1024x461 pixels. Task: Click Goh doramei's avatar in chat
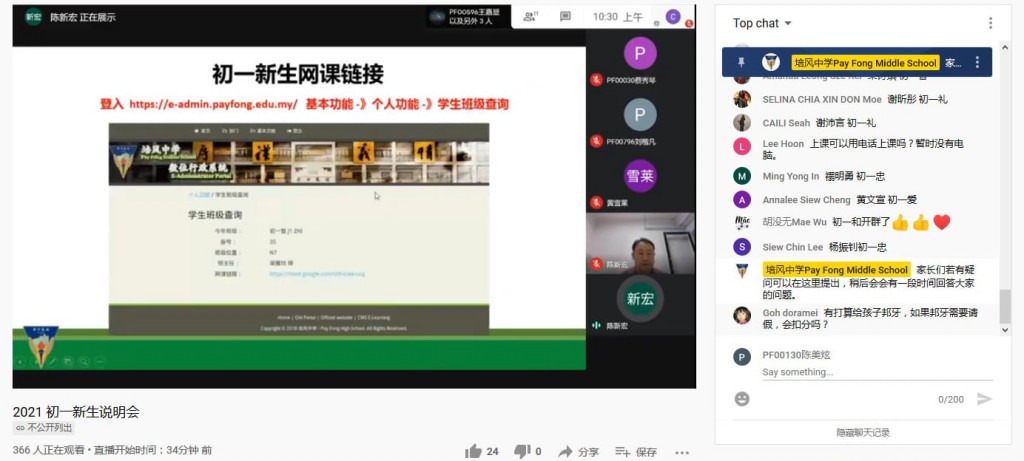742,315
